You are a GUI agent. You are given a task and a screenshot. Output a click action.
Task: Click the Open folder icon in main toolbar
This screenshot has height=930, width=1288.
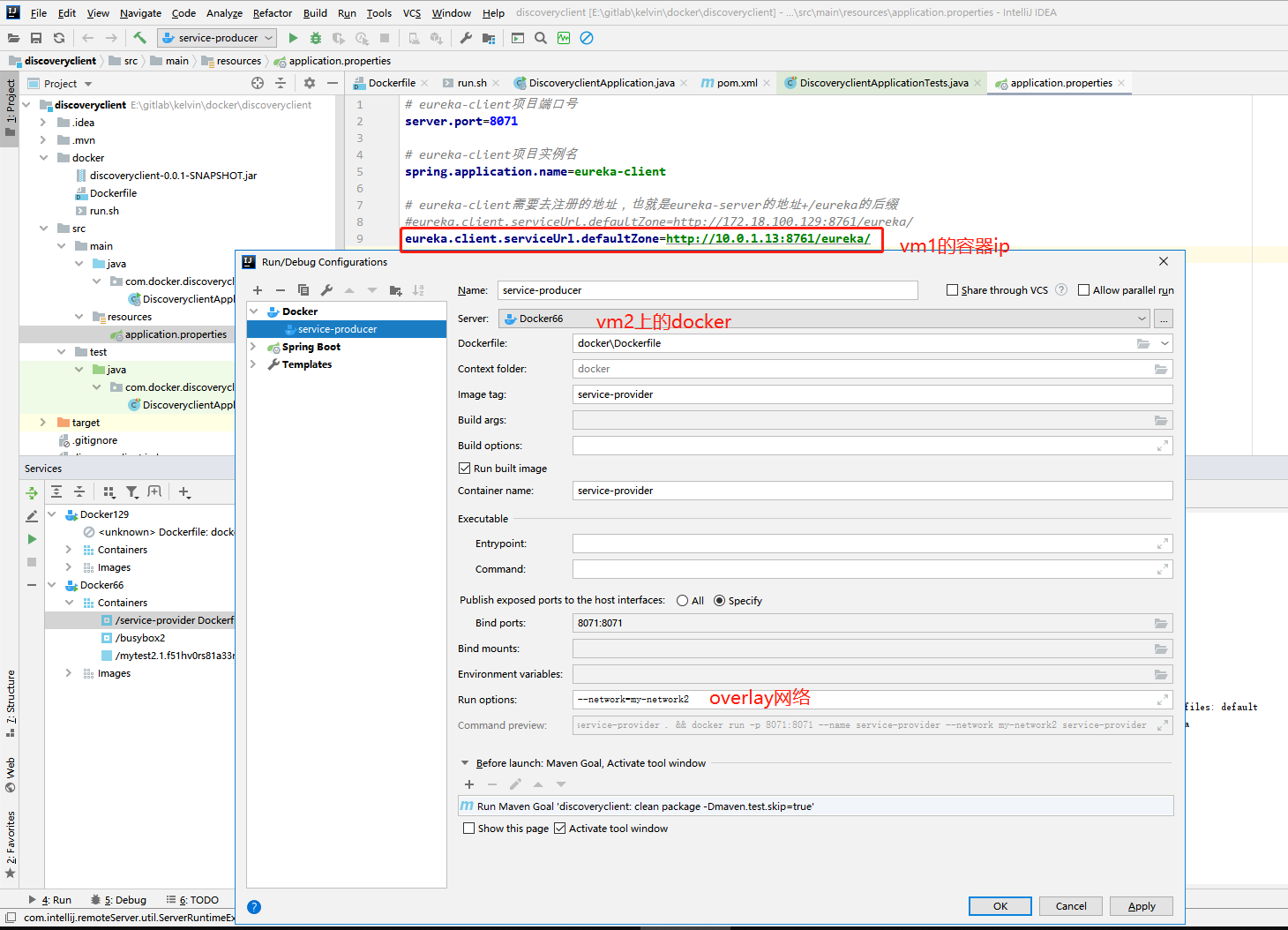point(13,38)
